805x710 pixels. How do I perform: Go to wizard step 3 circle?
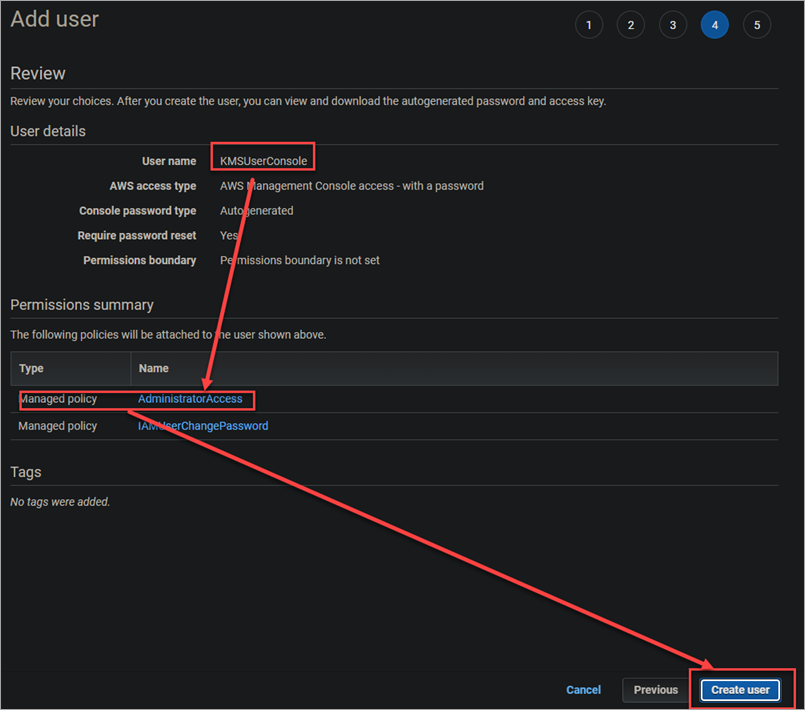pyautogui.click(x=673, y=25)
